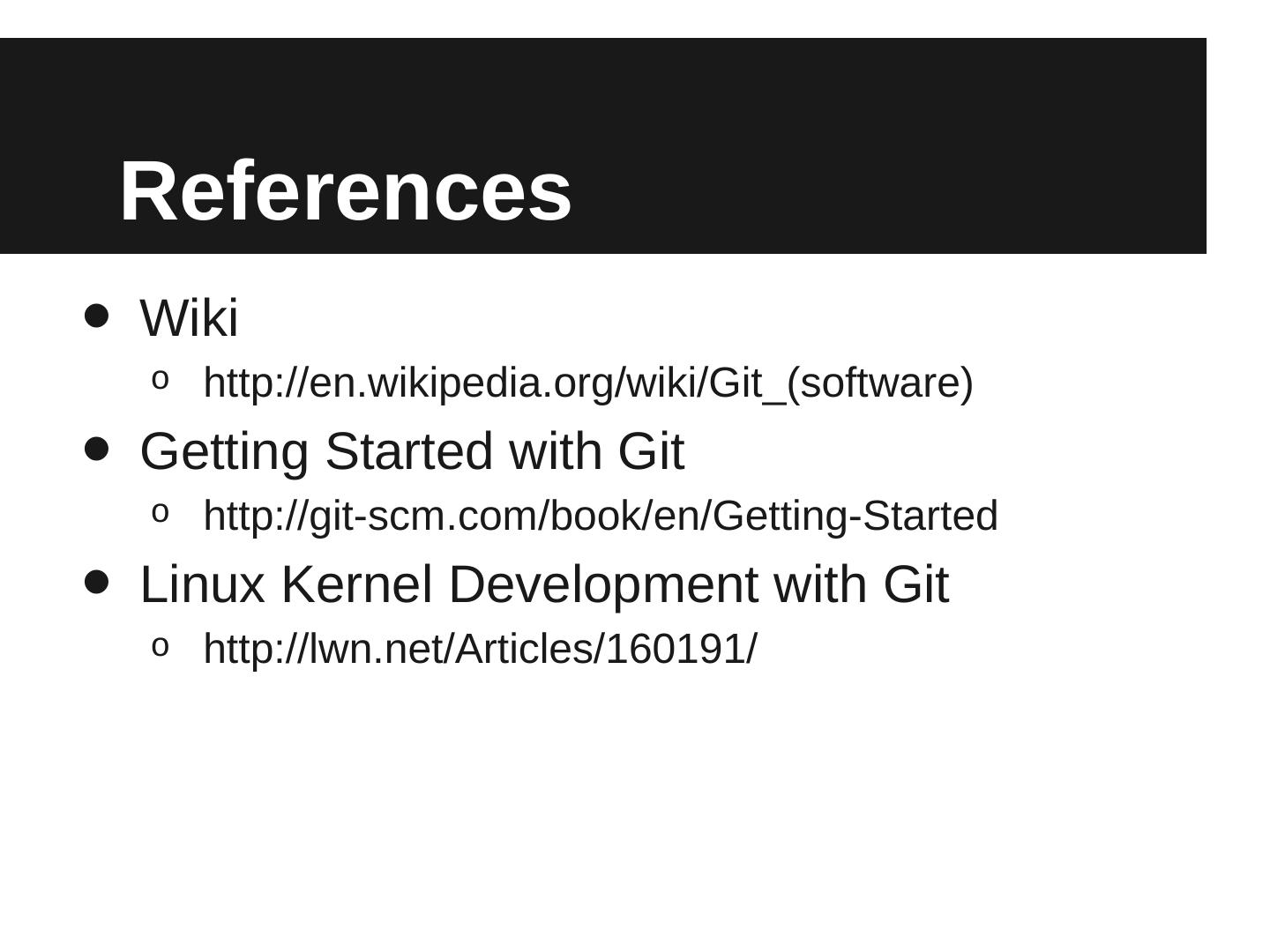Click the white strip above the dark header

[x=617, y=18]
